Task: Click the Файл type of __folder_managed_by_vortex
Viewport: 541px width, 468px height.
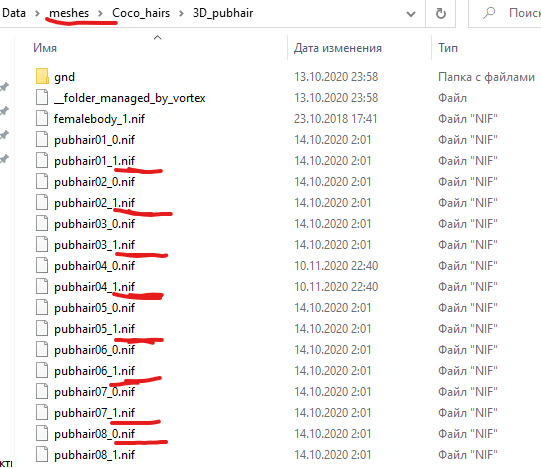Action: [452, 98]
